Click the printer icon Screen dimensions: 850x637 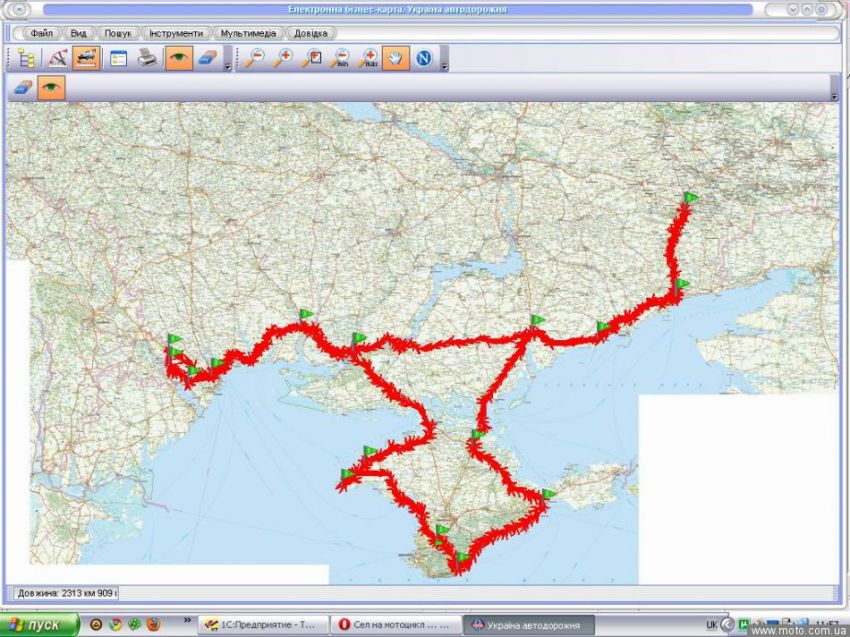pyautogui.click(x=147, y=58)
